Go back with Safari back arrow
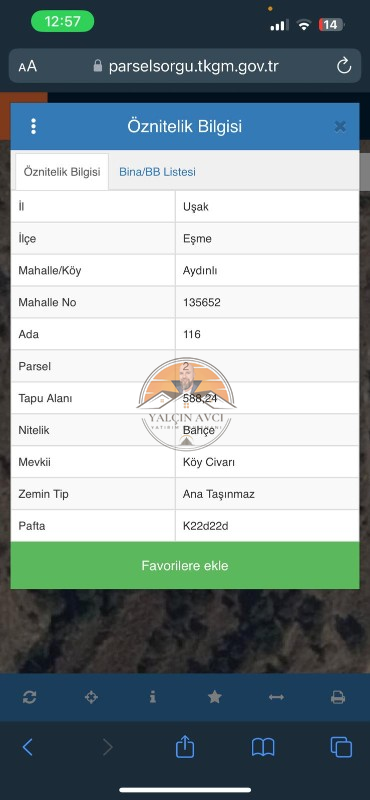 (28, 747)
